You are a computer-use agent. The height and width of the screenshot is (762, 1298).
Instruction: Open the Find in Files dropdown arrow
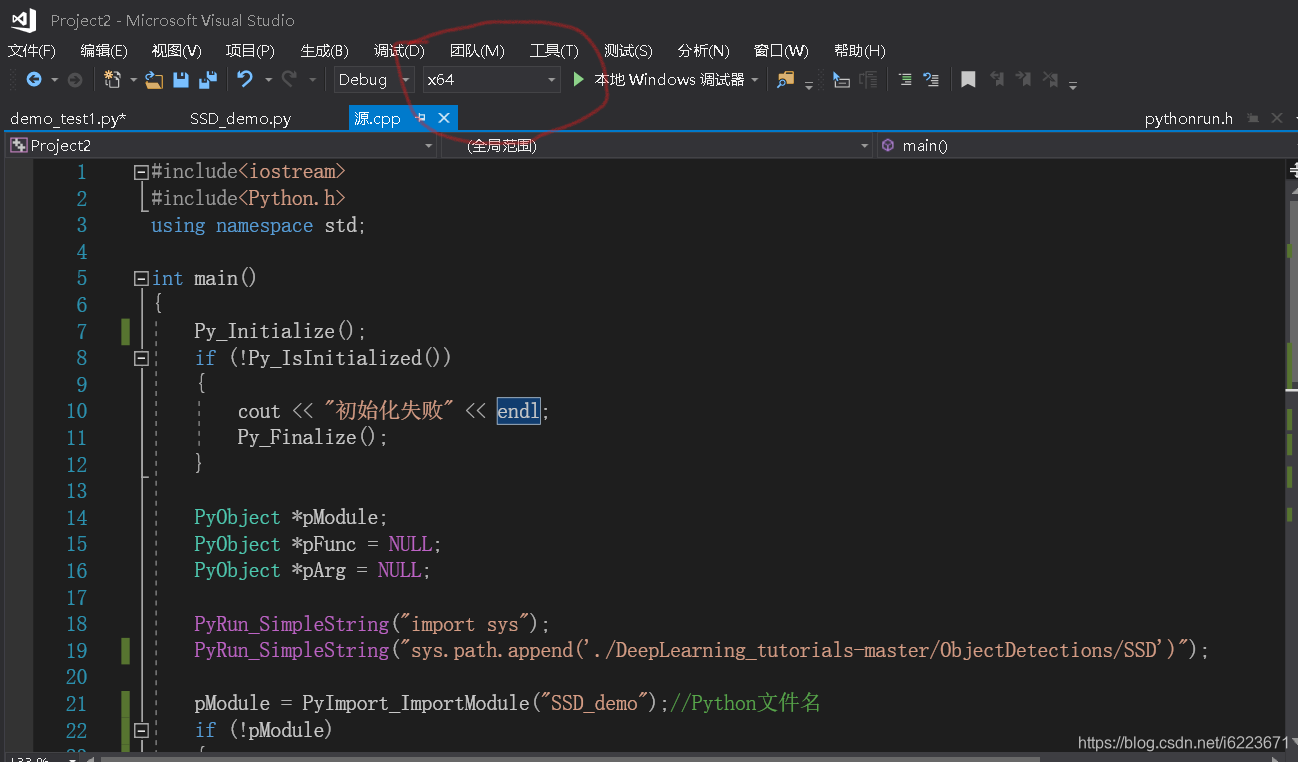point(808,86)
